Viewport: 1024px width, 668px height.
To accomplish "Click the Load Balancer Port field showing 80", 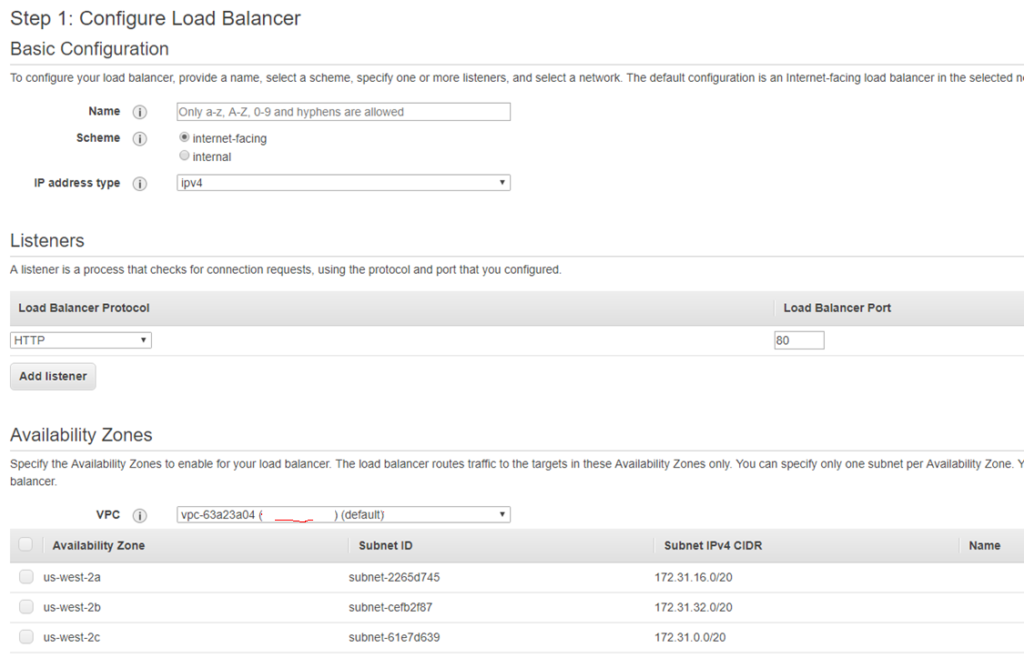I will pos(798,340).
